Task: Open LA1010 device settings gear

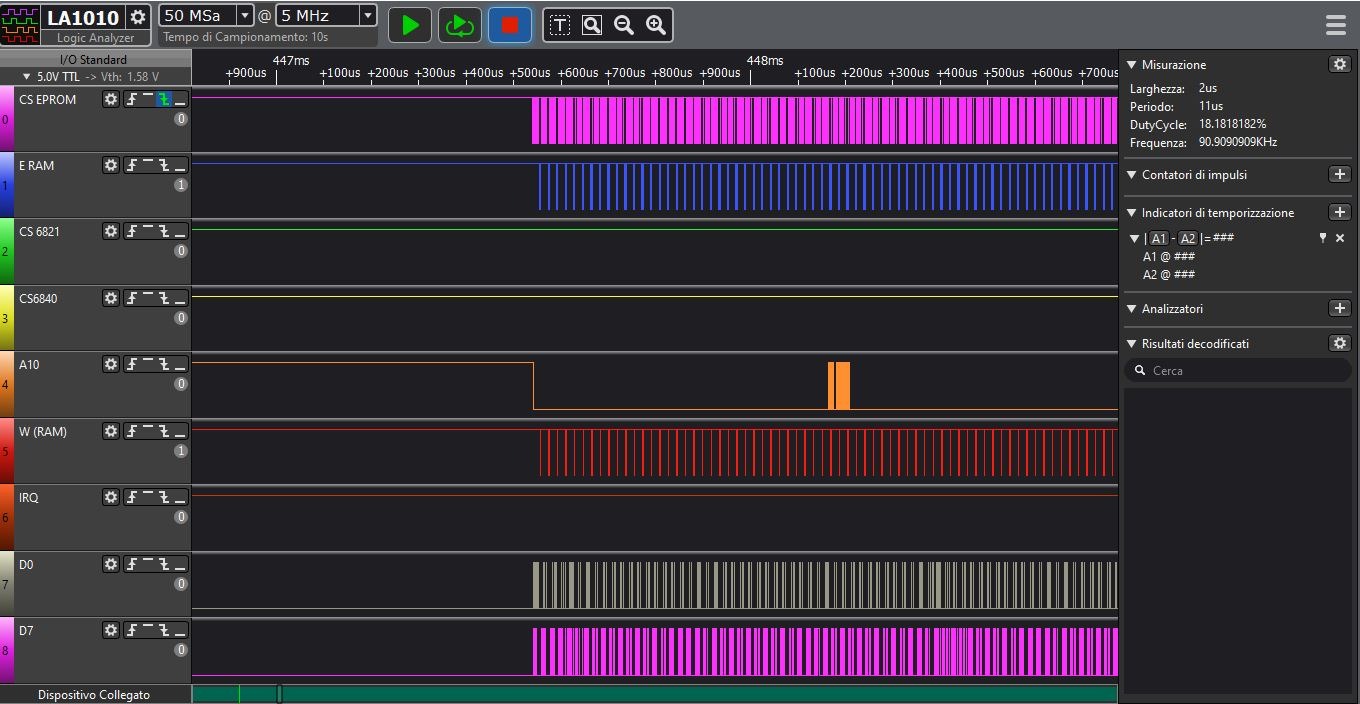Action: (138, 17)
